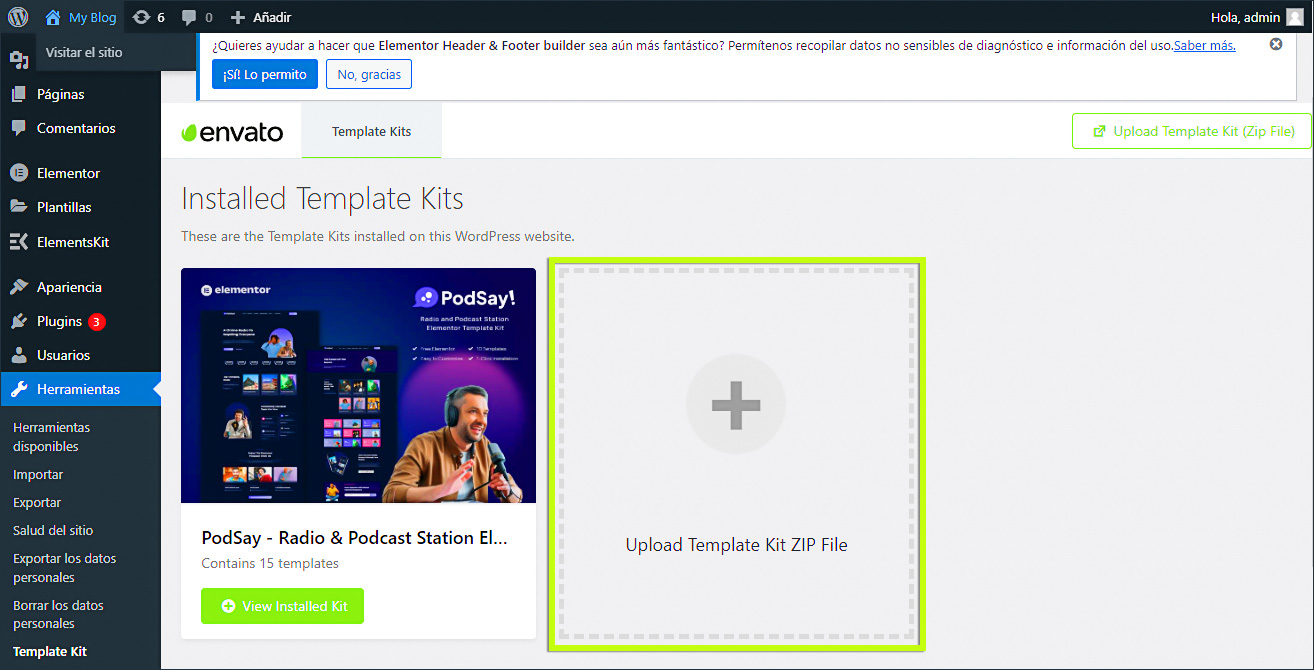The image size is (1314, 670).
Task: Open Plugins menu with 3 updates
Action: (x=60, y=321)
